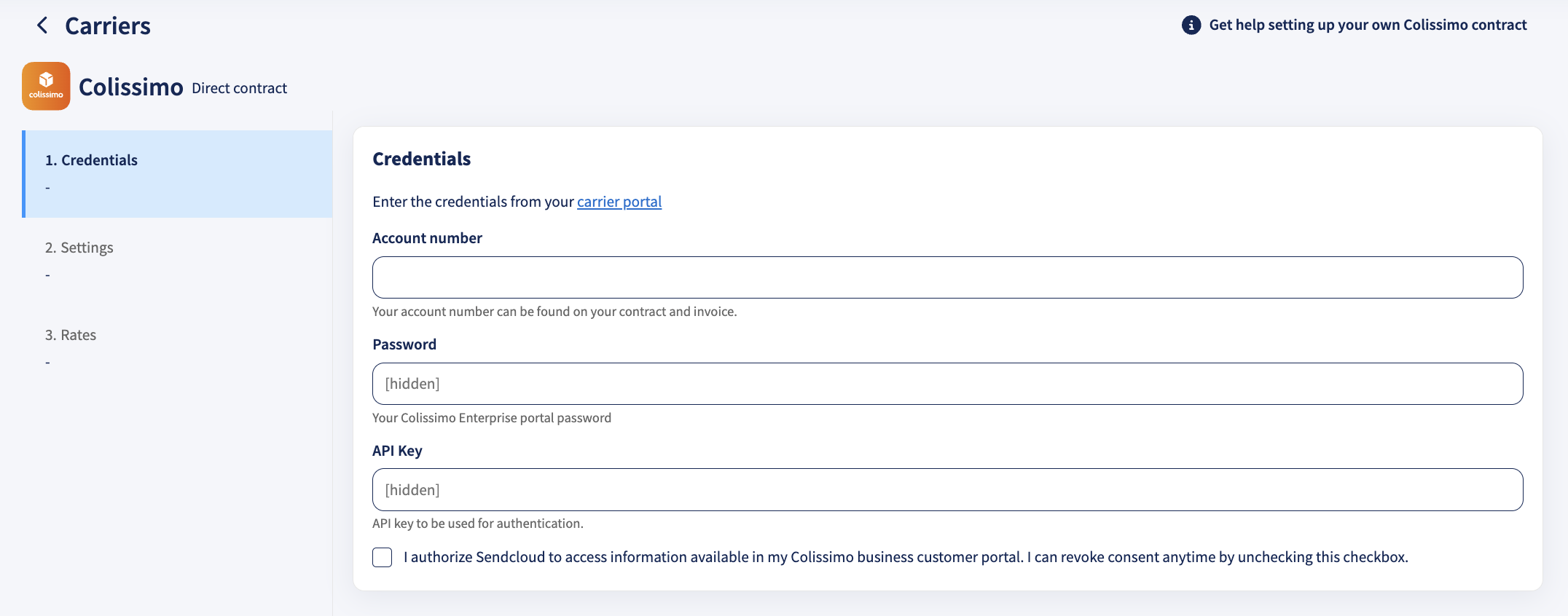This screenshot has height=616, width=1568.
Task: Go back using the Carriers arrow
Action: (x=42, y=25)
